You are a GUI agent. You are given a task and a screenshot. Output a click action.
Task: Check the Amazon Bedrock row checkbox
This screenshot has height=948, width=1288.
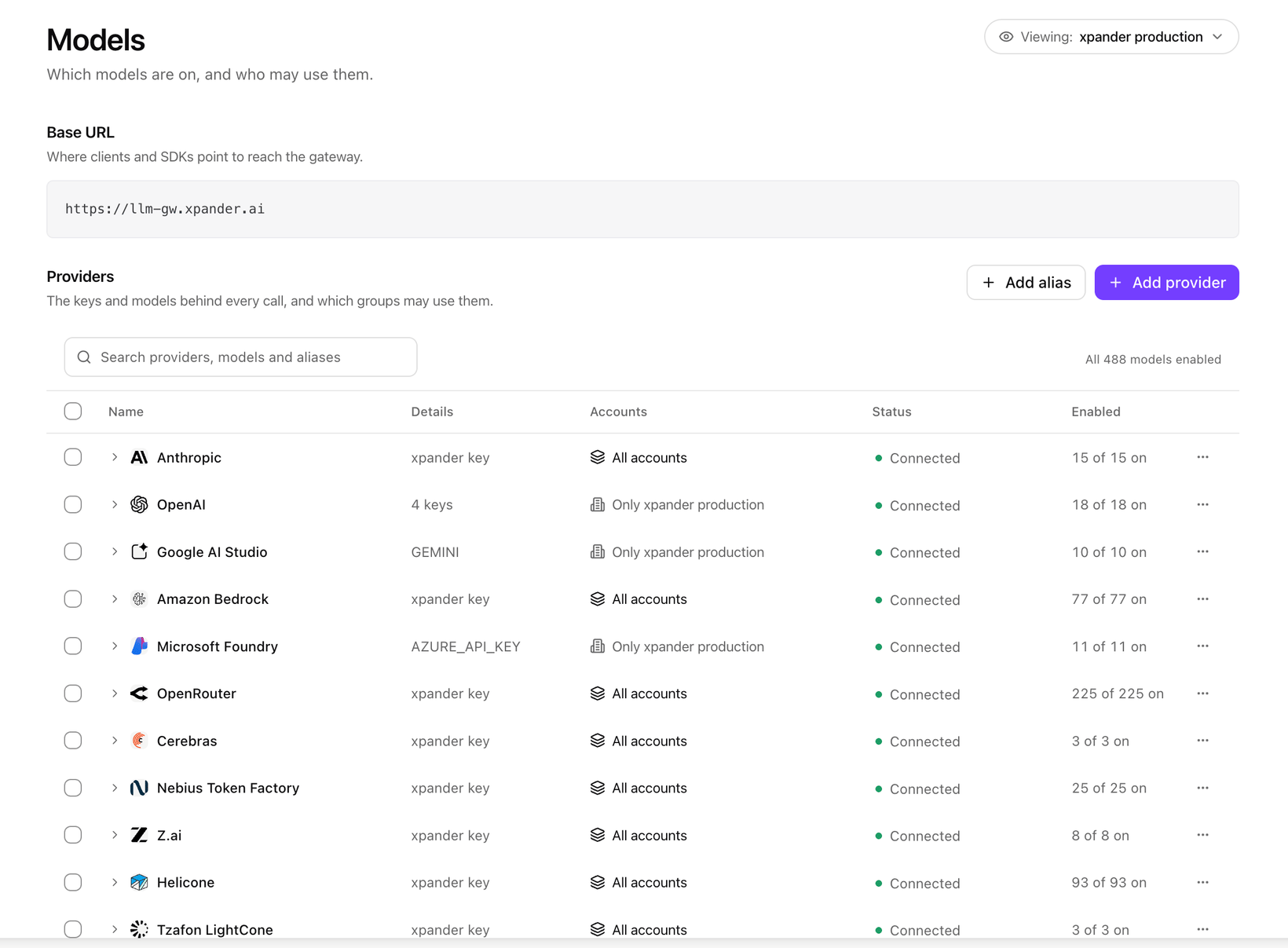[x=73, y=598]
